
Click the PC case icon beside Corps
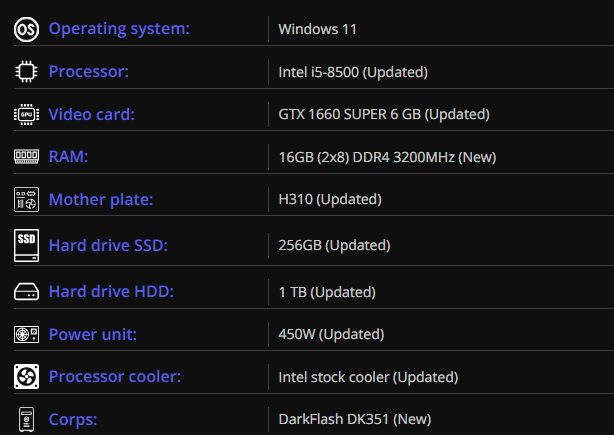pyautogui.click(x=26, y=419)
